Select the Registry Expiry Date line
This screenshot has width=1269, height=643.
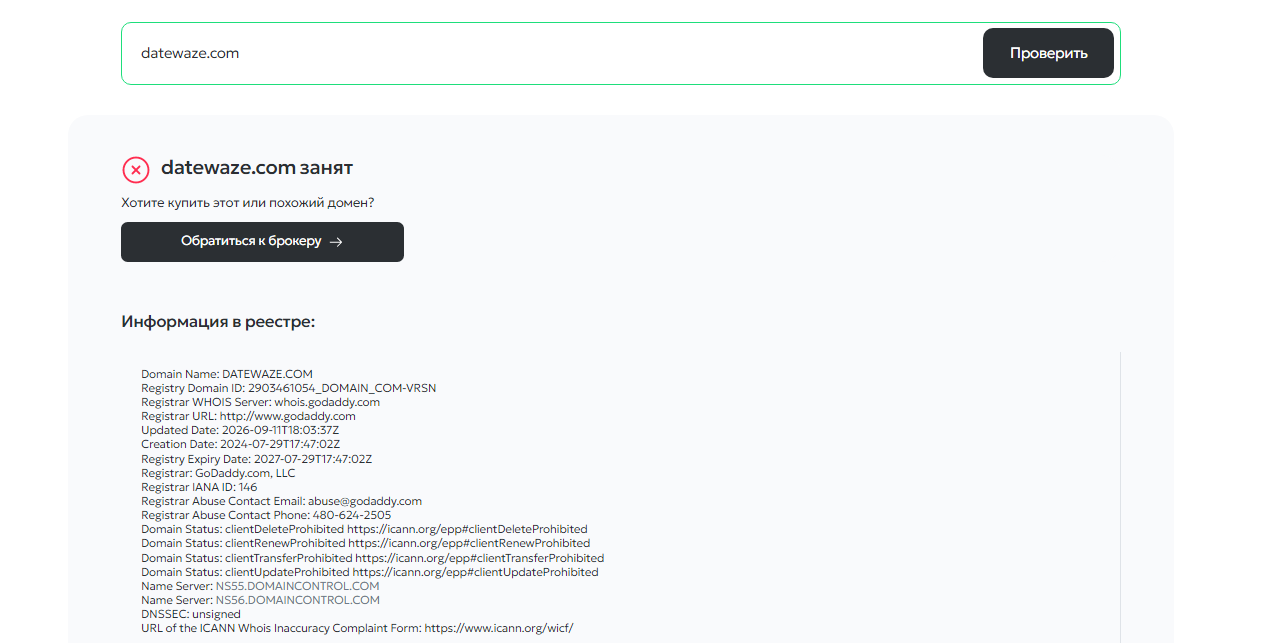257,459
